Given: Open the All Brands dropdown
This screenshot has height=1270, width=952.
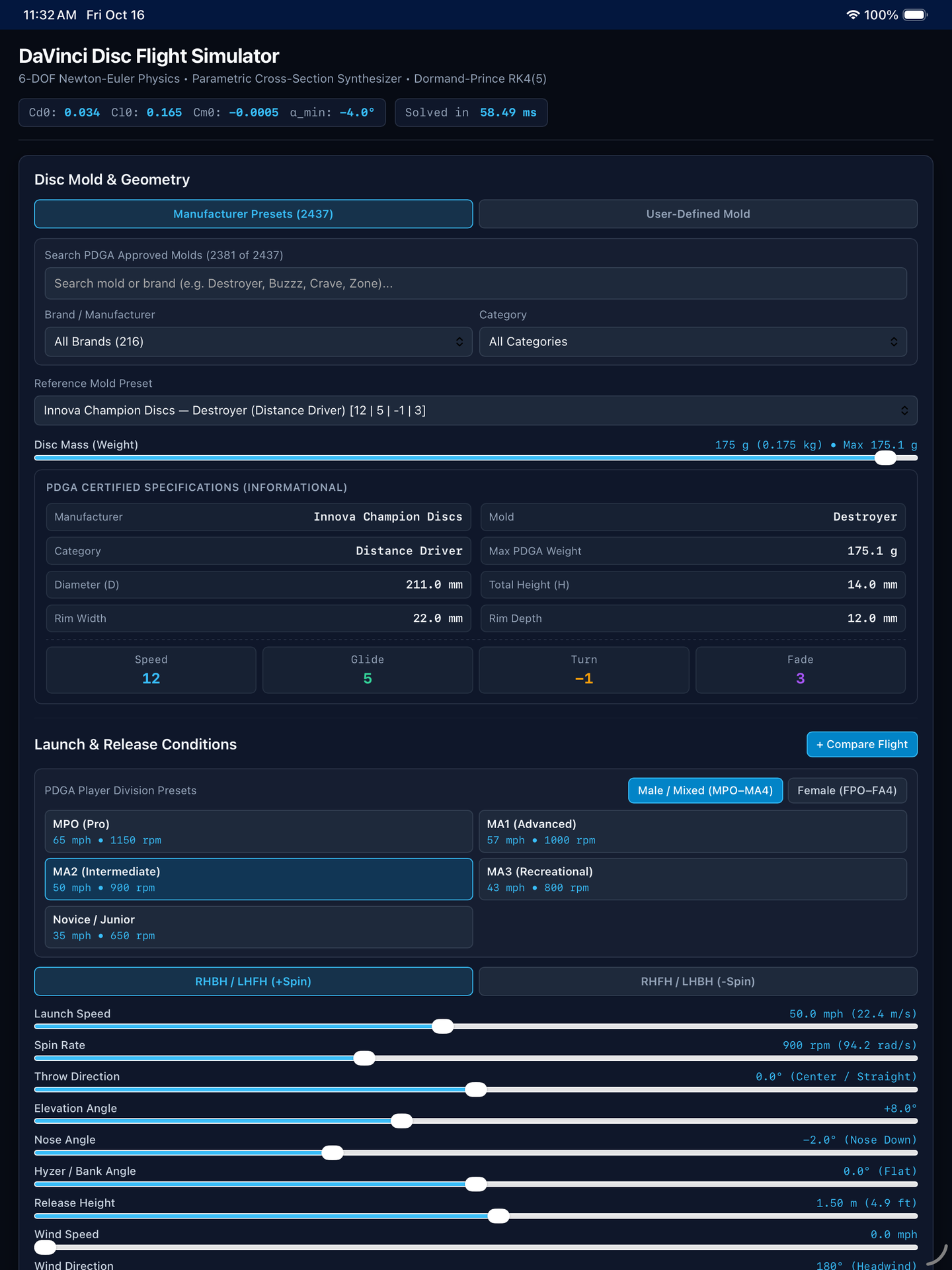Looking at the screenshot, I should pyautogui.click(x=258, y=341).
